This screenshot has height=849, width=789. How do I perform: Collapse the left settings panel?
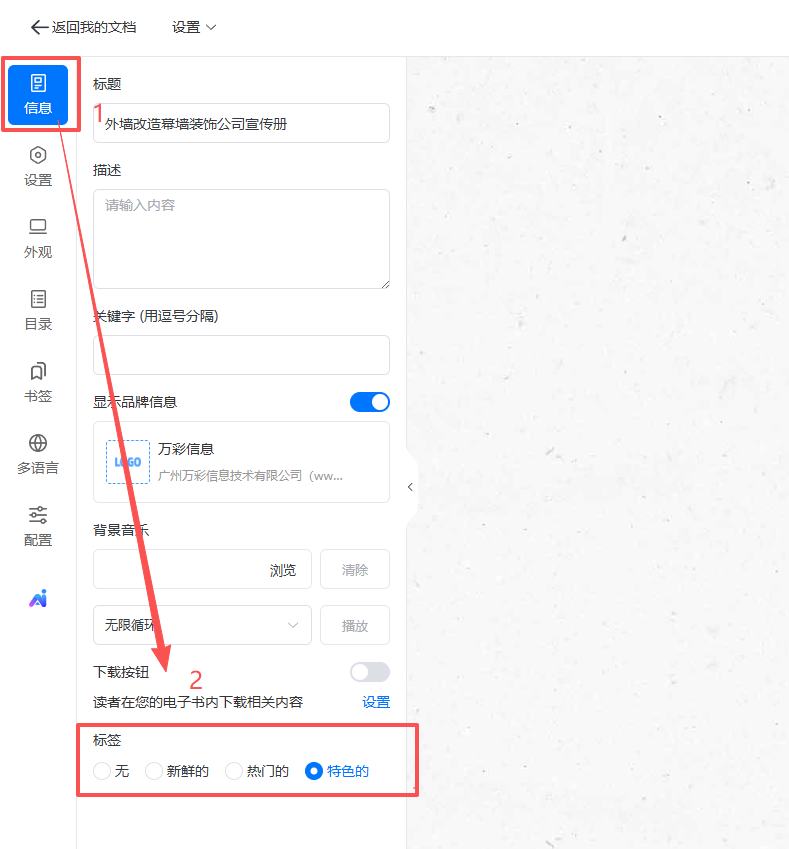click(410, 487)
